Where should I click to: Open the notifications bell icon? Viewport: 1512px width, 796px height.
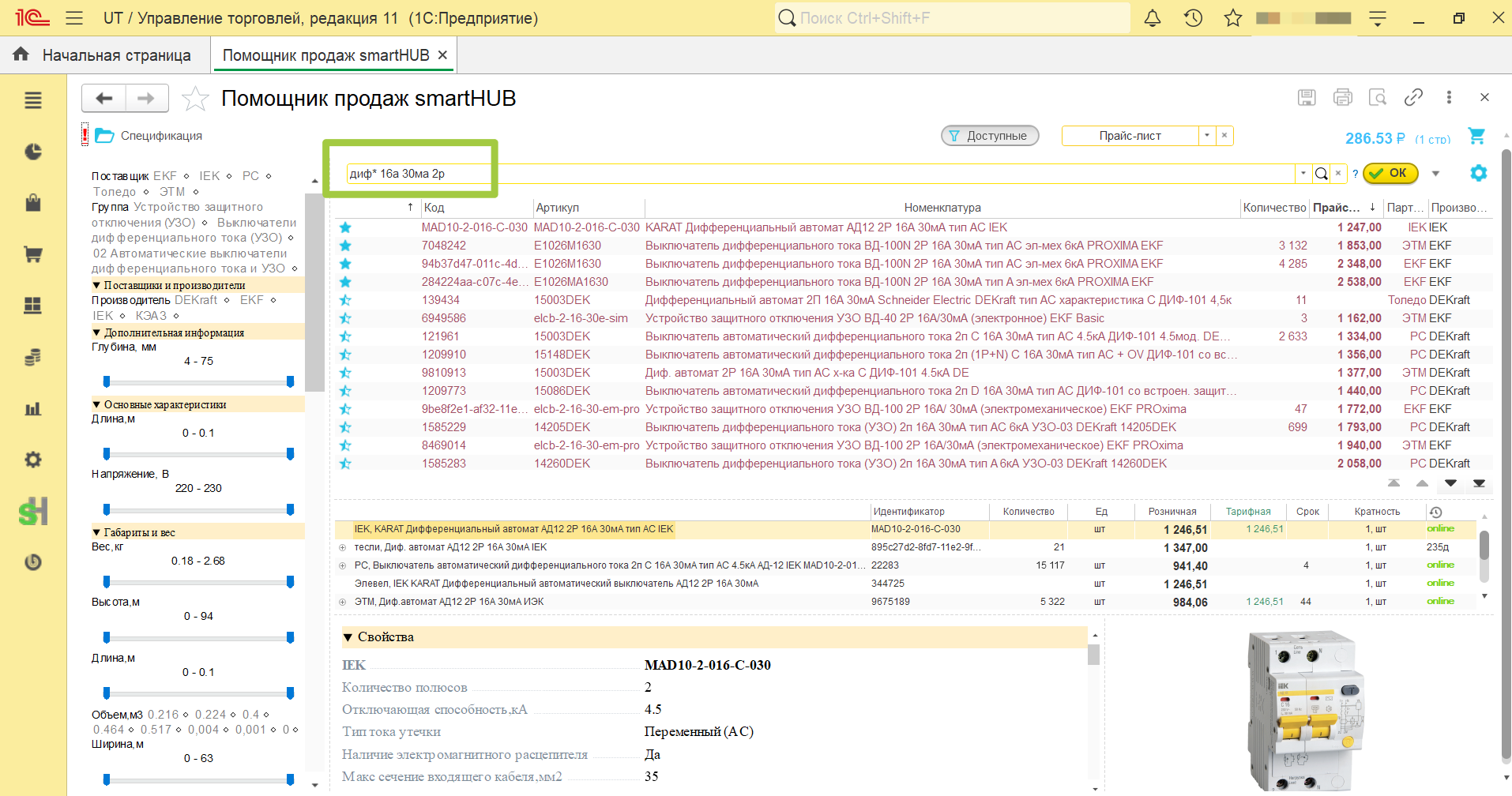coord(1153,18)
